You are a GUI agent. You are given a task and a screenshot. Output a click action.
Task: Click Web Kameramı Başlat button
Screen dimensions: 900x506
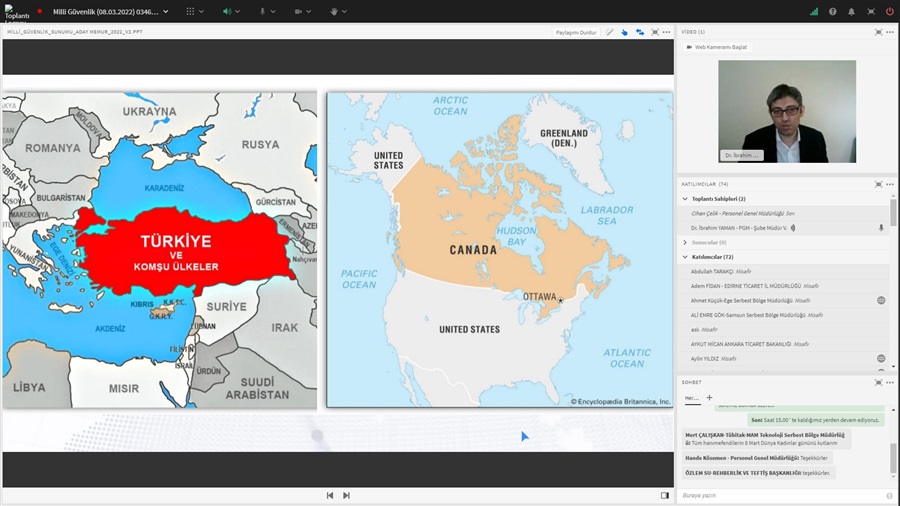[x=717, y=47]
